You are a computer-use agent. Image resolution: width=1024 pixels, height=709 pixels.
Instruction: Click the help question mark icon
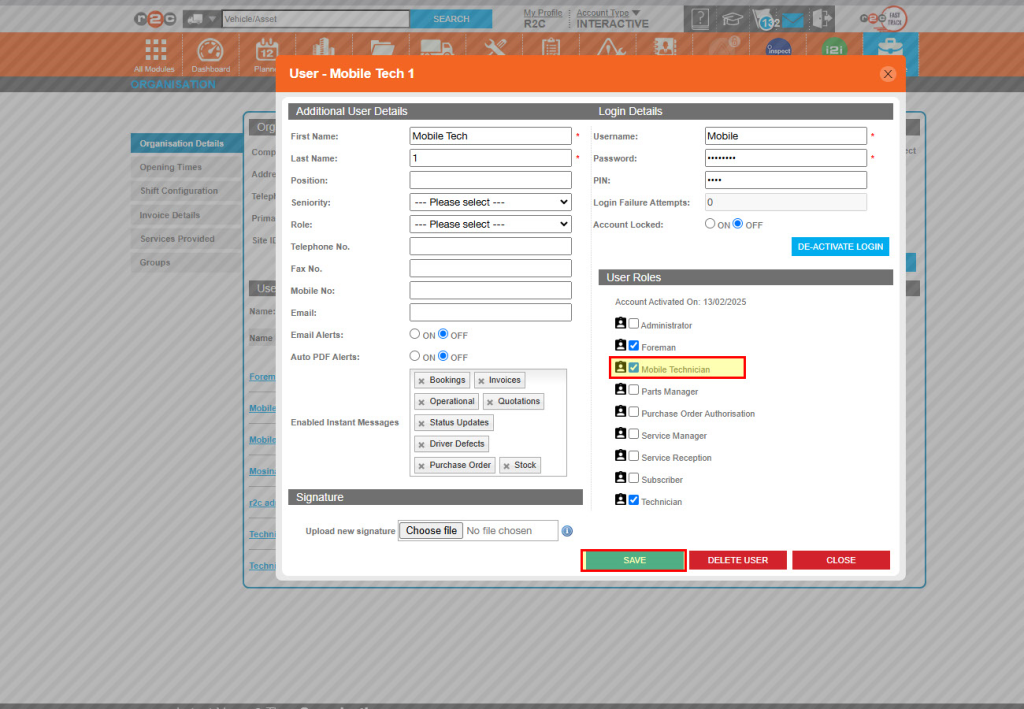click(700, 17)
